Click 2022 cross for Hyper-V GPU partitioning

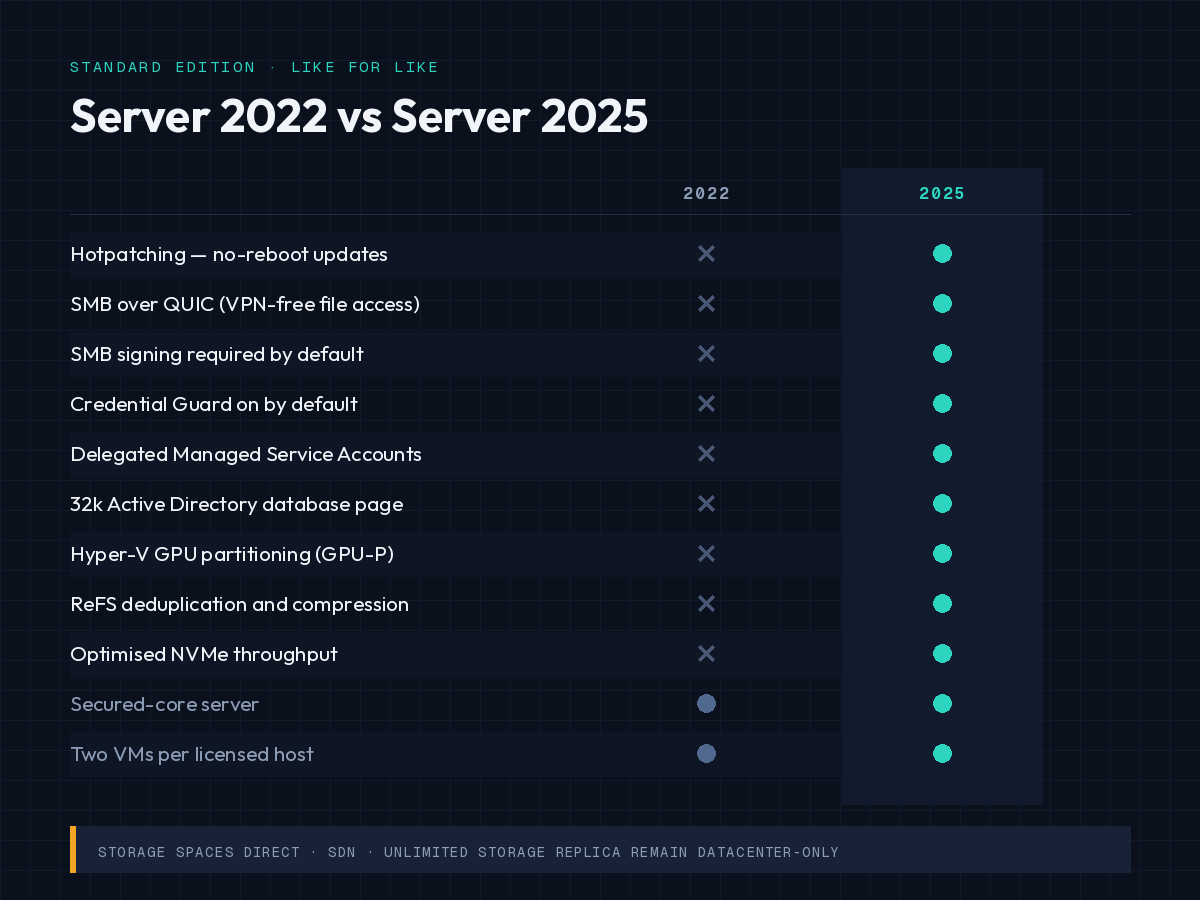coord(706,554)
